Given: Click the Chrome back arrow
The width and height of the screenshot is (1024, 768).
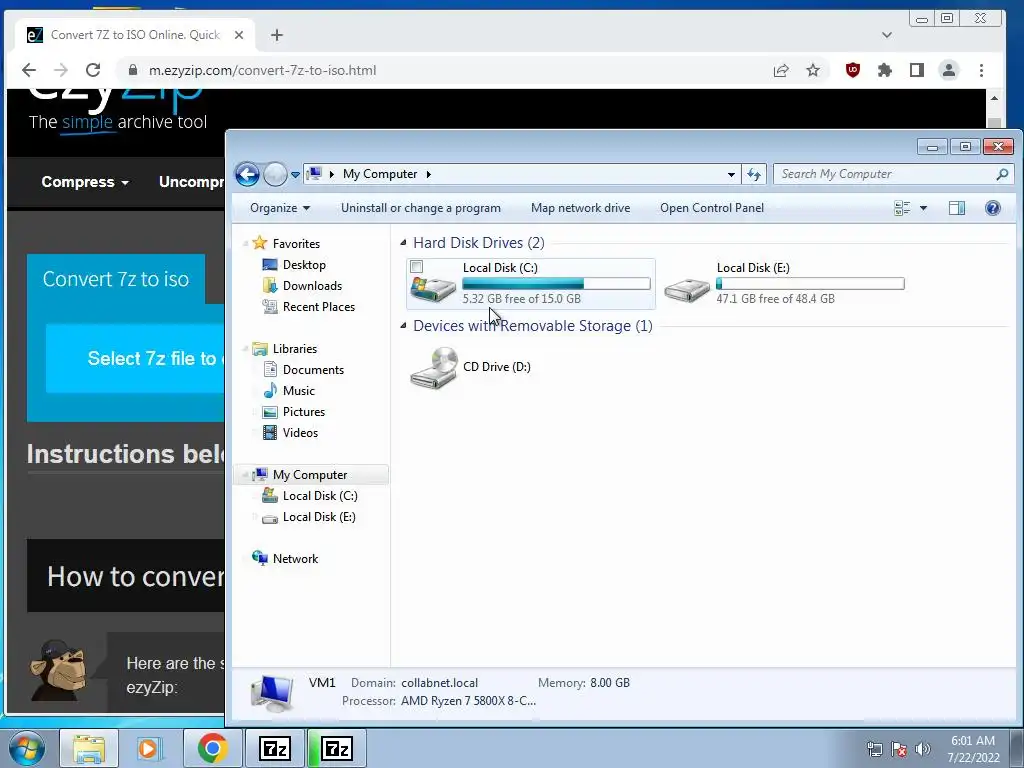Looking at the screenshot, I should 29,70.
